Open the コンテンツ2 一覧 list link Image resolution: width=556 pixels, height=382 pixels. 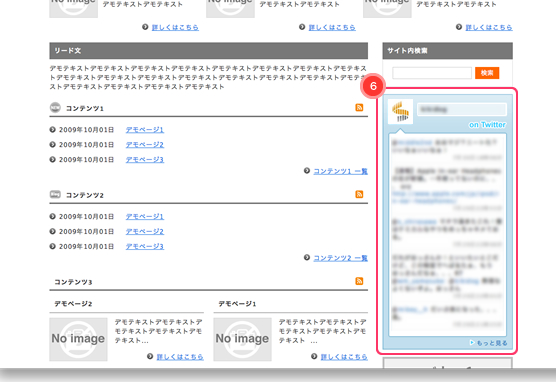(x=340, y=258)
